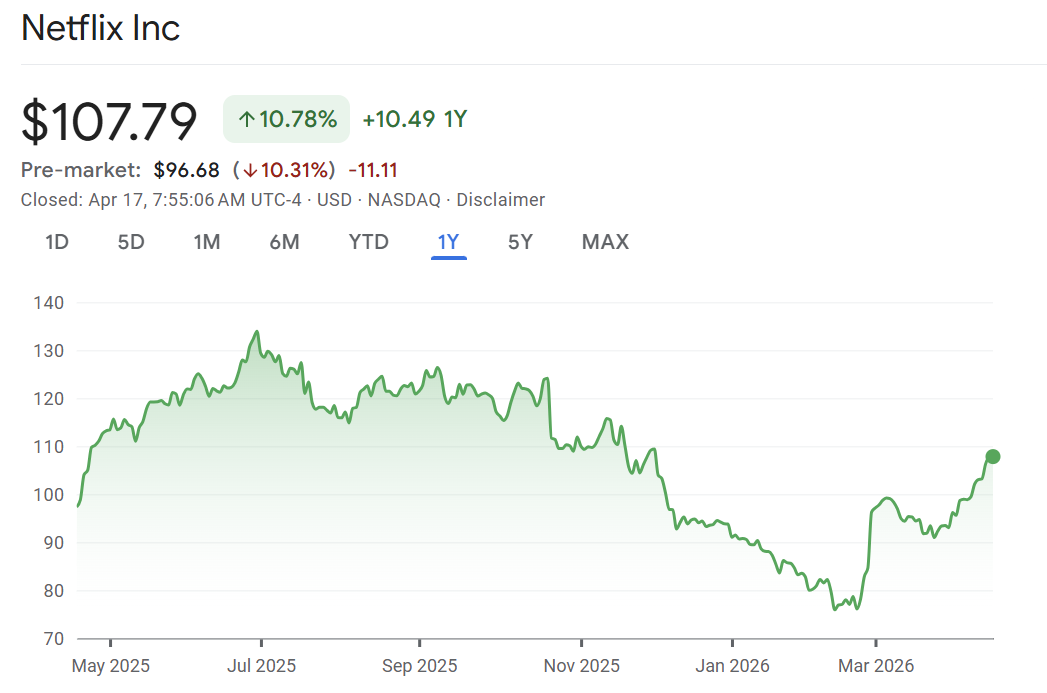Screen dimensions: 1047x693
Task: Switch chart to 5Y range
Action: [x=520, y=242]
